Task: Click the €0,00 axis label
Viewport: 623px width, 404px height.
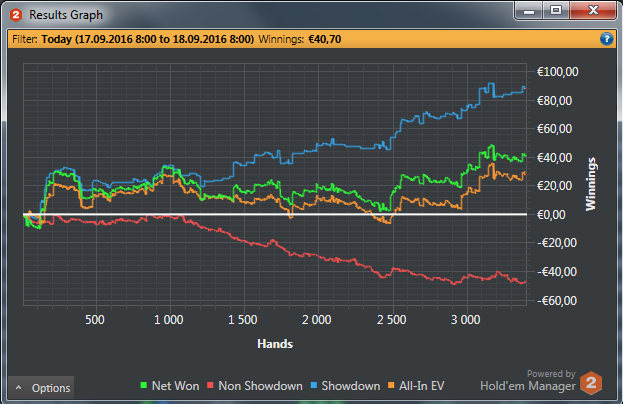Action: click(551, 215)
